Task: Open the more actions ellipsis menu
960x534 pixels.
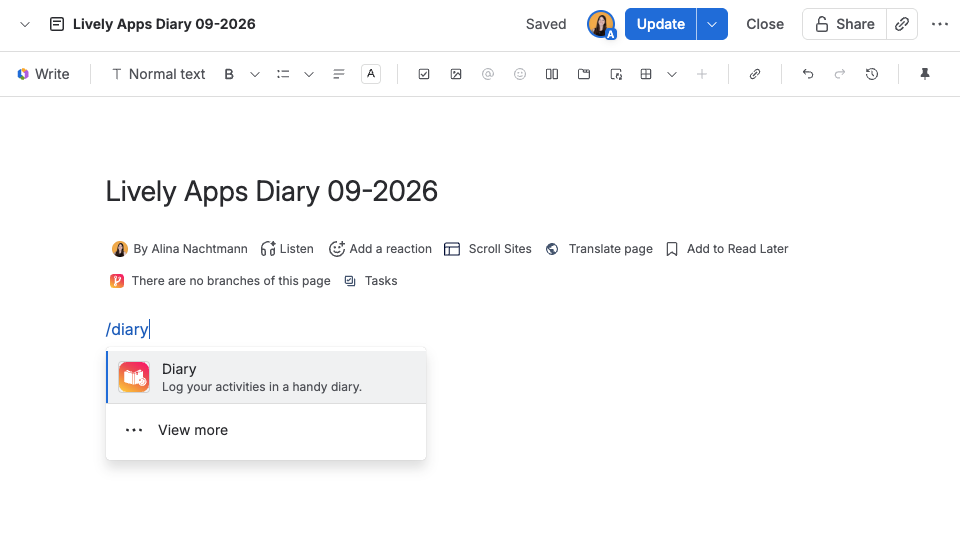Action: click(x=940, y=24)
